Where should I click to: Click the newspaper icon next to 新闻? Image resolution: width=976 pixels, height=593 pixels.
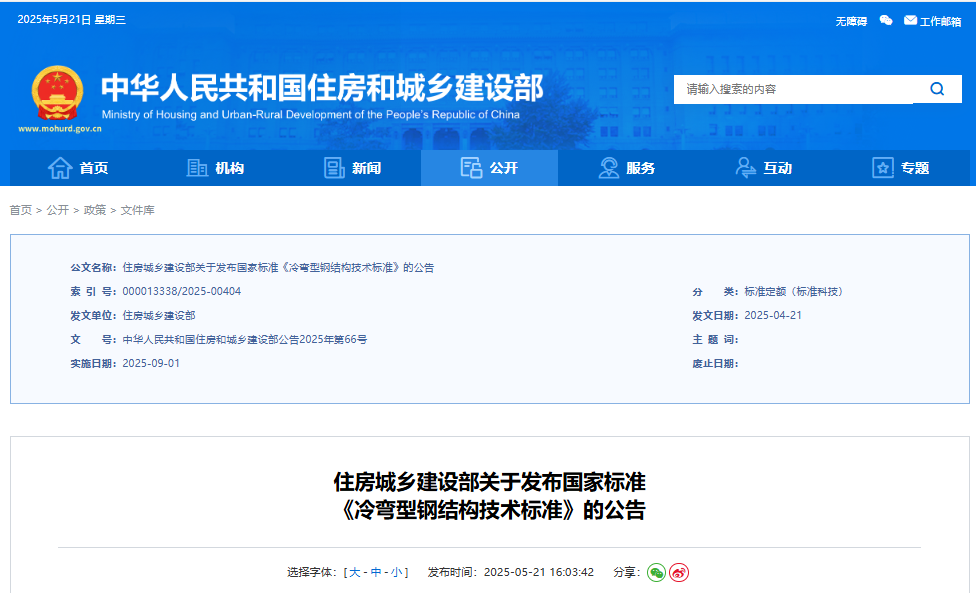[x=334, y=168]
